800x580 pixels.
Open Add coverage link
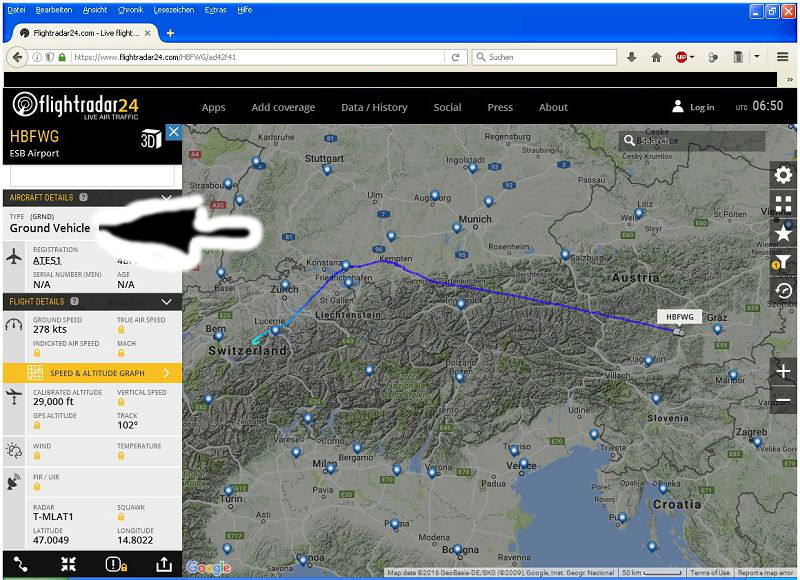pyautogui.click(x=283, y=107)
